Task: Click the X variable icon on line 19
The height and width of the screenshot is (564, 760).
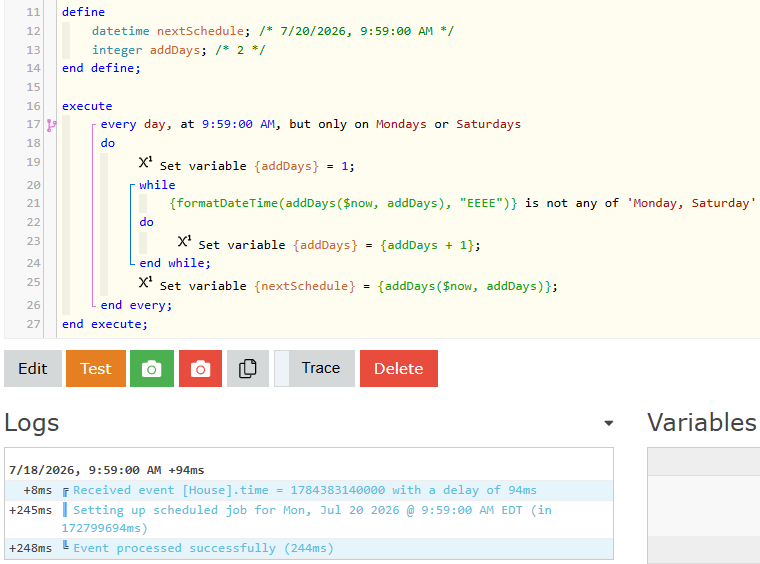Action: click(145, 162)
